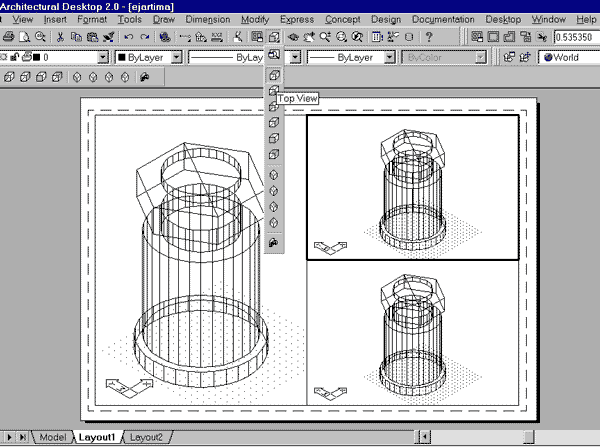Expand the World UCS dropdown
The image size is (600, 447).
(570, 57)
